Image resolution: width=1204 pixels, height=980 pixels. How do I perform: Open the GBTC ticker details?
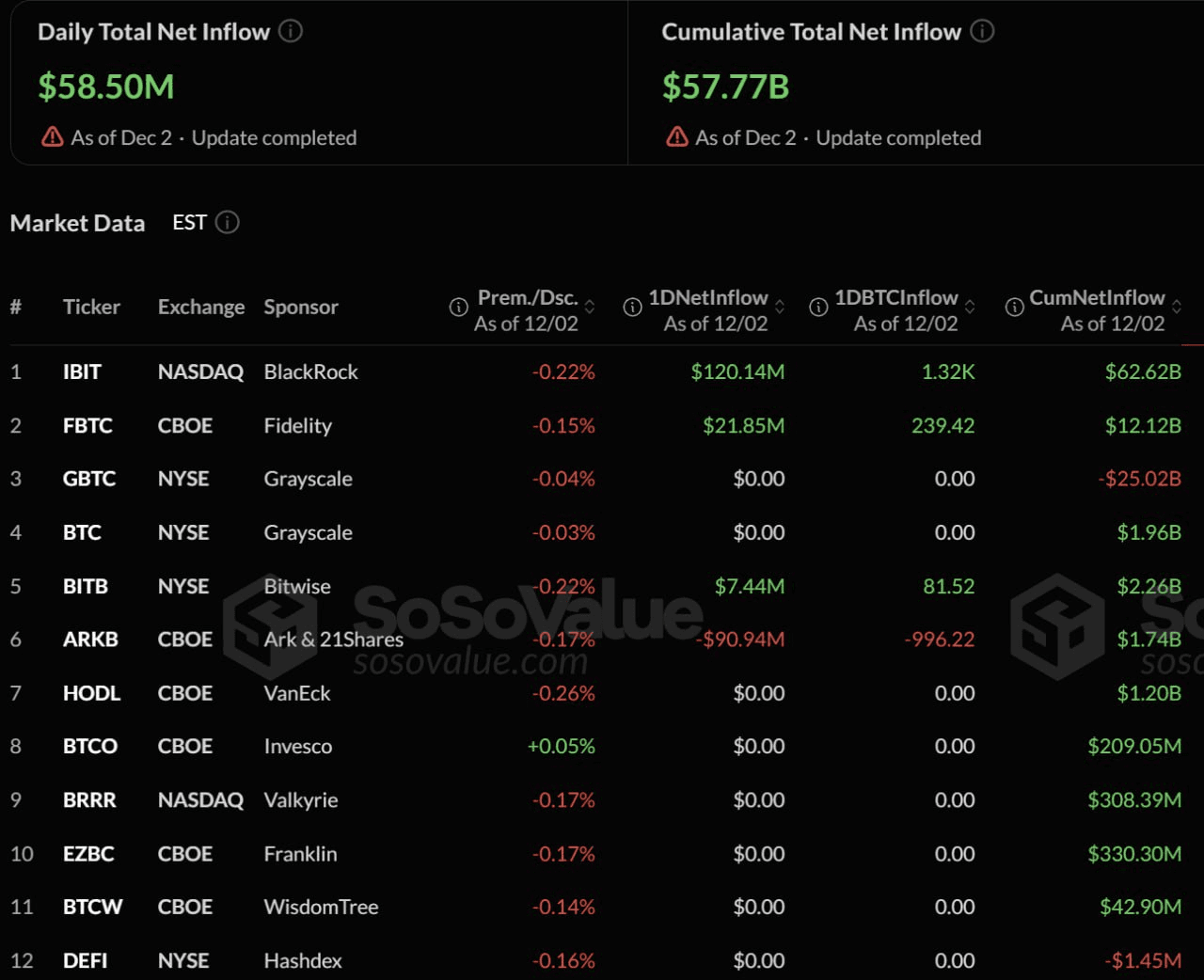[89, 479]
